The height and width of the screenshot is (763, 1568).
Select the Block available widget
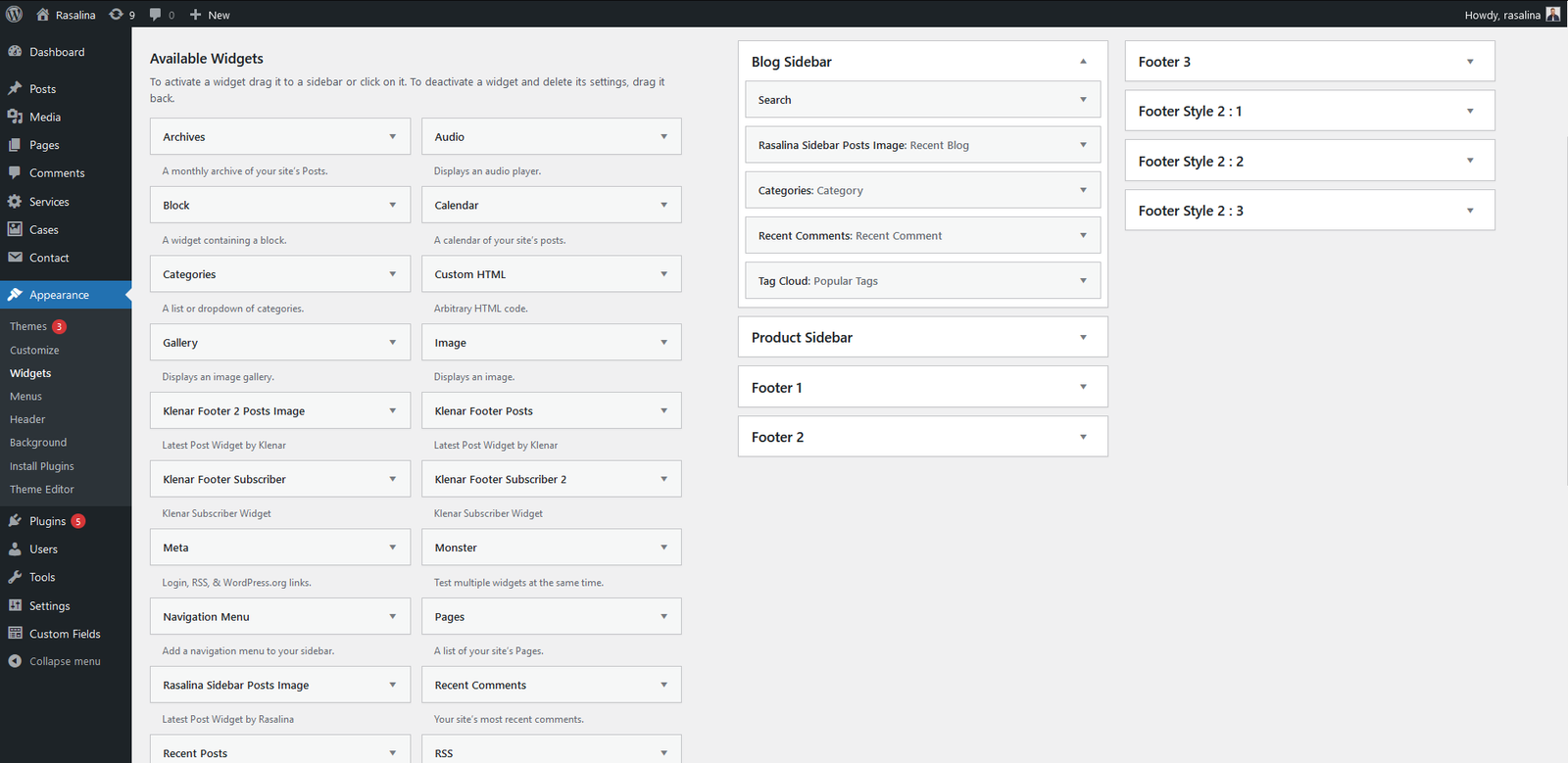(x=280, y=206)
